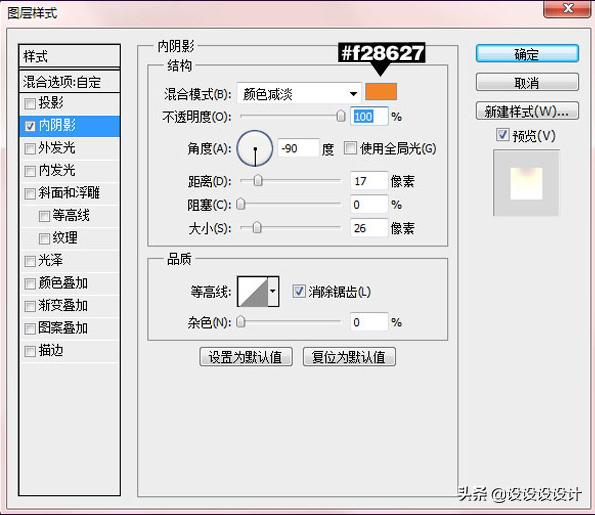Enable the 光泽 satin checkbox
The width and height of the screenshot is (595, 515).
(x=30, y=261)
